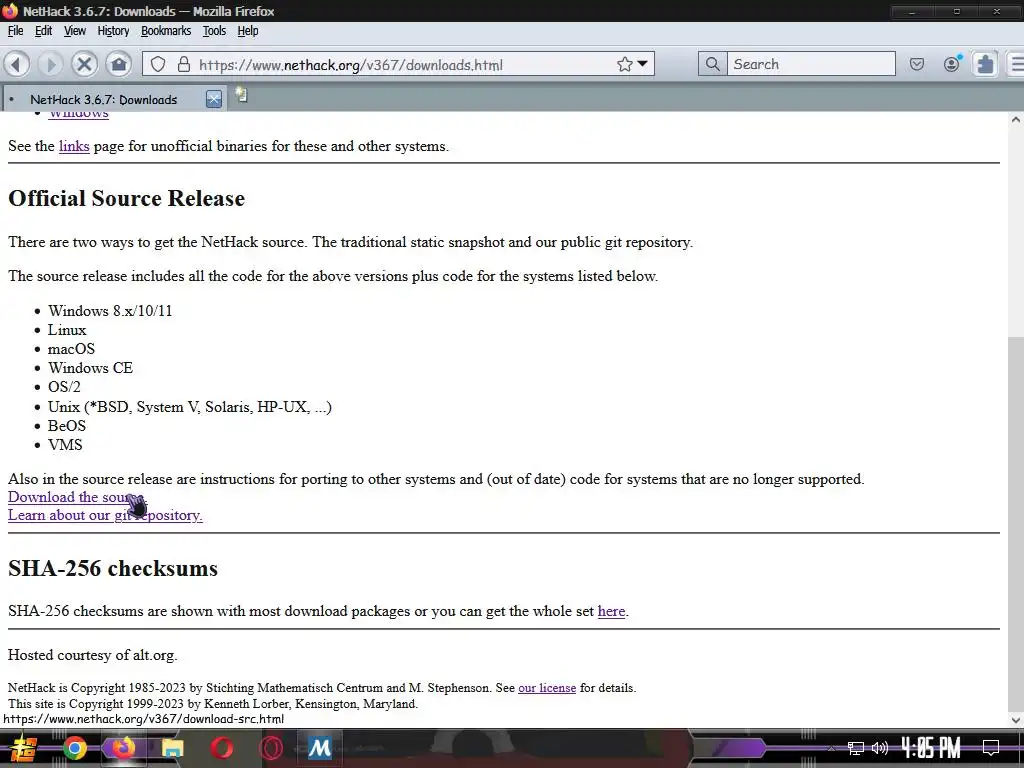Launch Opera browser from taskbar
The height and width of the screenshot is (768, 1024).
[x=221, y=748]
